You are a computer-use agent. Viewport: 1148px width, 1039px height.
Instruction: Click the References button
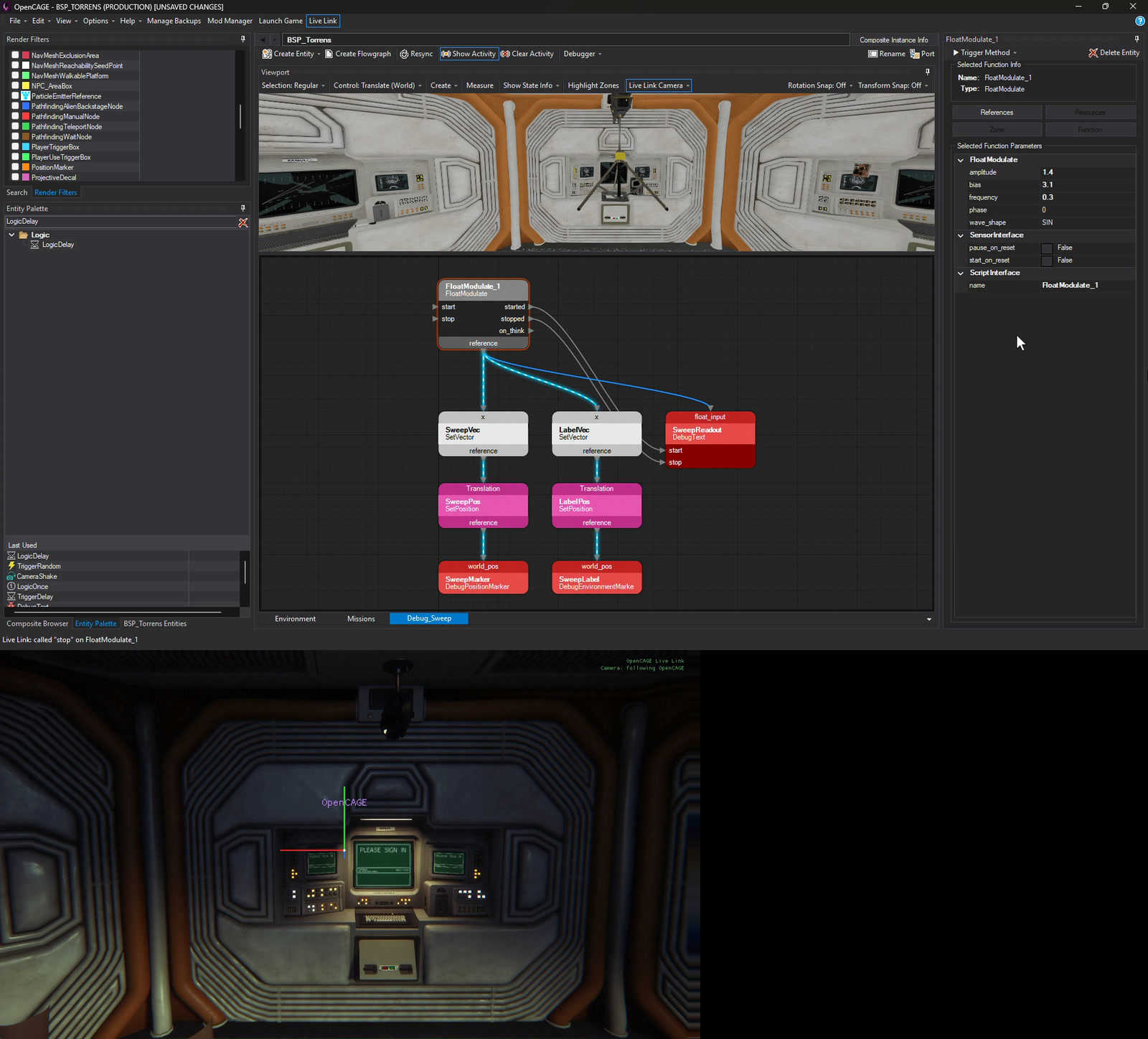pyautogui.click(x=997, y=113)
